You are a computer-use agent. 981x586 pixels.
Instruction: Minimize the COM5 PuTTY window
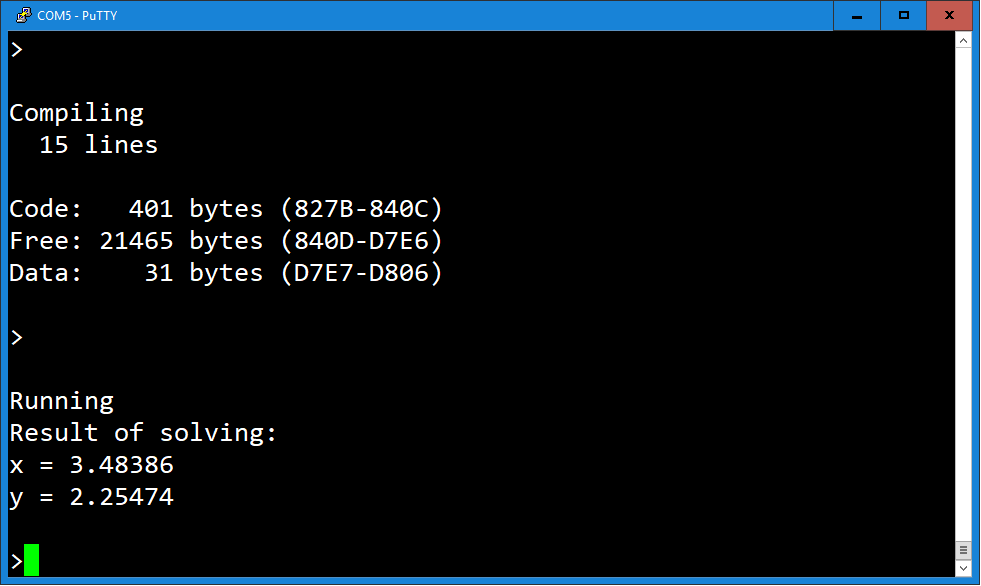coord(856,15)
